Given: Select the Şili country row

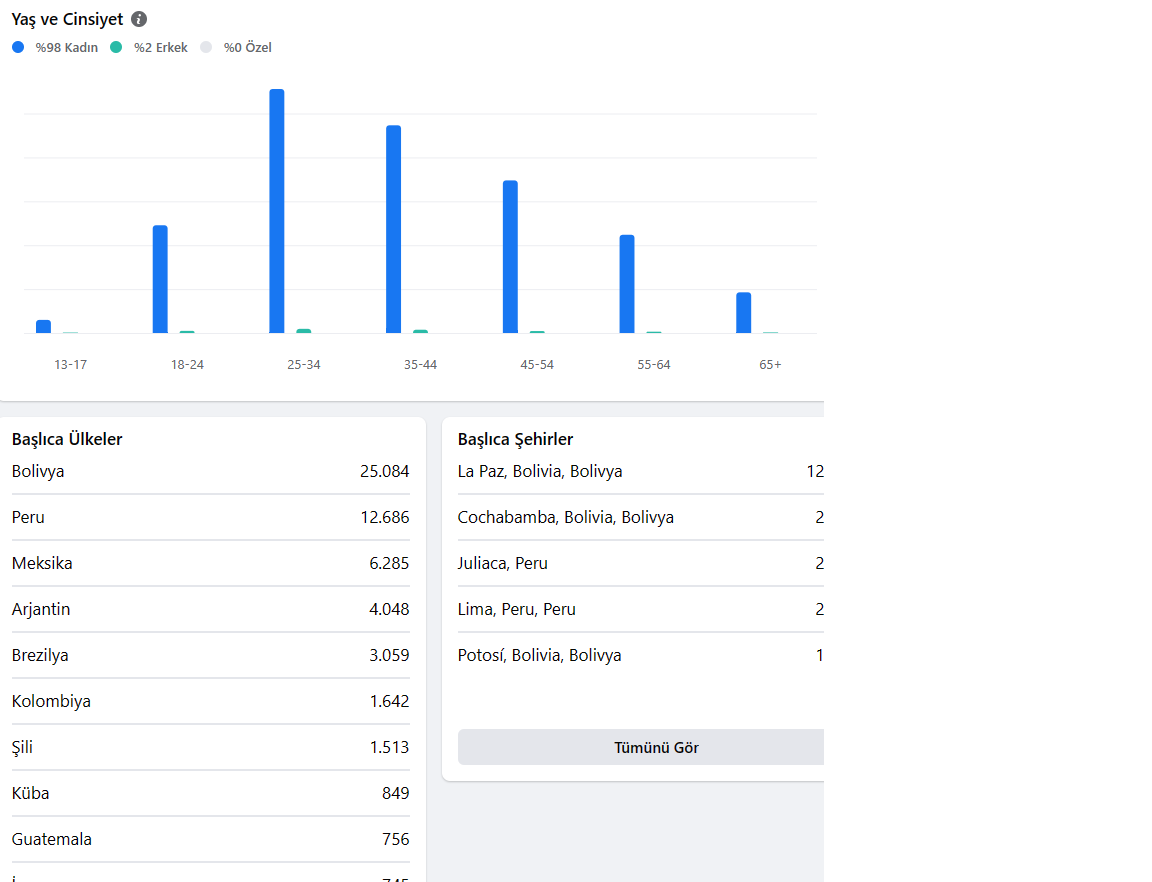Looking at the screenshot, I should coord(211,747).
